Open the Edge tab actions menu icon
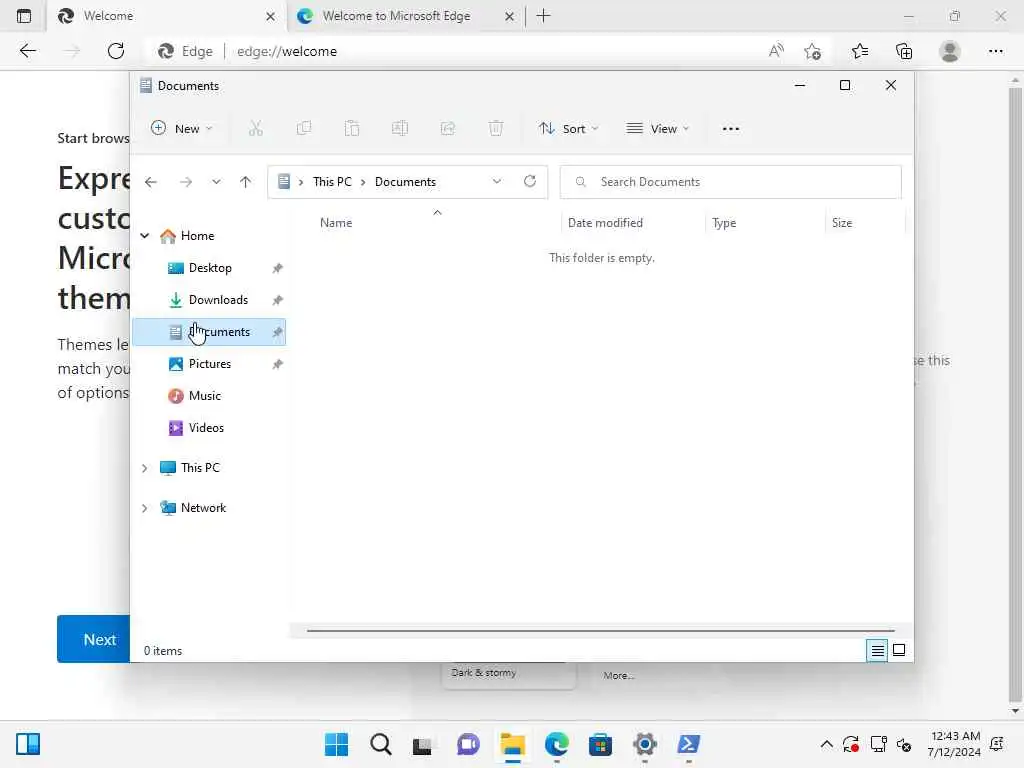Viewport: 1024px width, 768px height. click(x=24, y=16)
